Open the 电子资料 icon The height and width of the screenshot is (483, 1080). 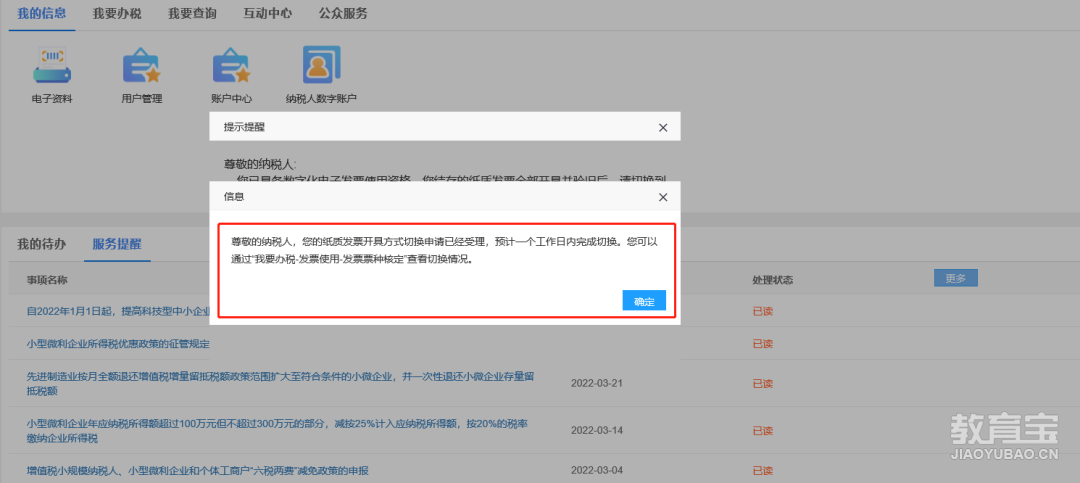click(x=52, y=74)
